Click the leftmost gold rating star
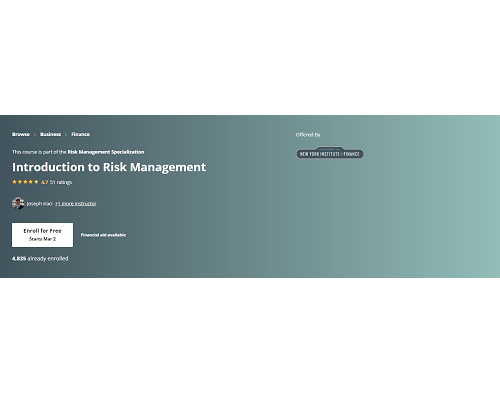Screen dimensions: 500x400 click(14, 182)
